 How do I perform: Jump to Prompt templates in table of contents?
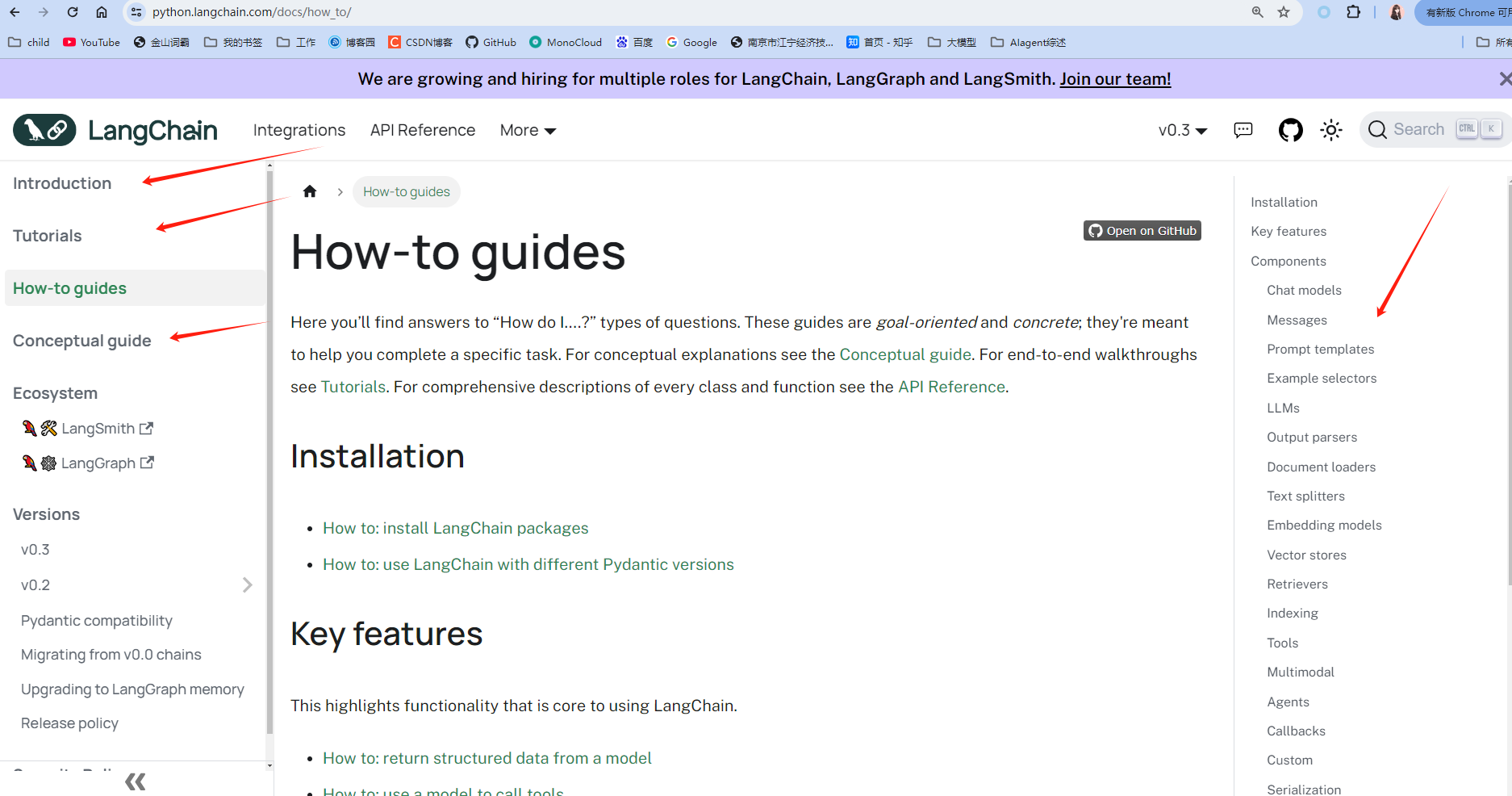1320,349
